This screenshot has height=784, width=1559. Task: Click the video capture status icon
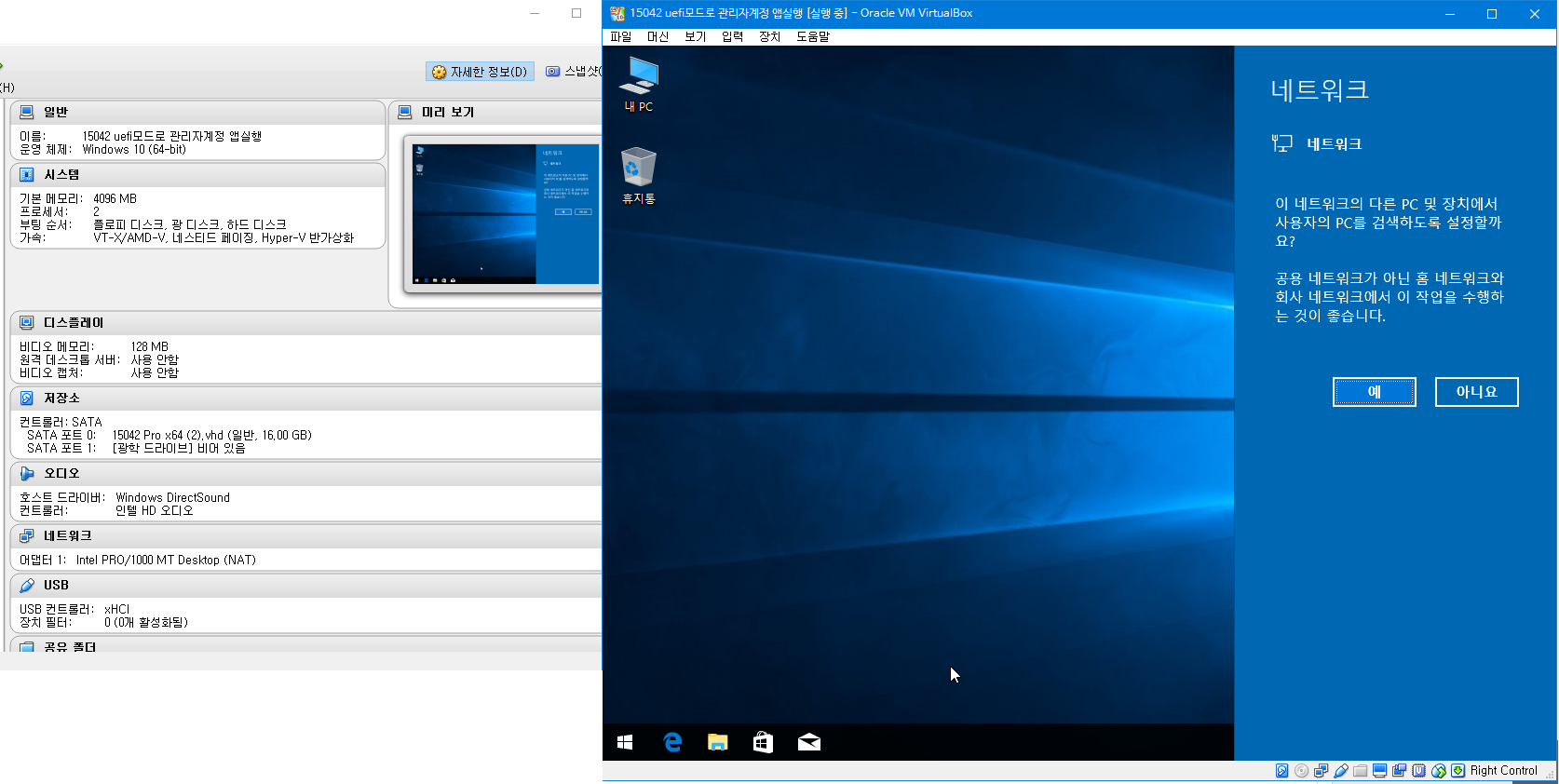pos(1400,771)
